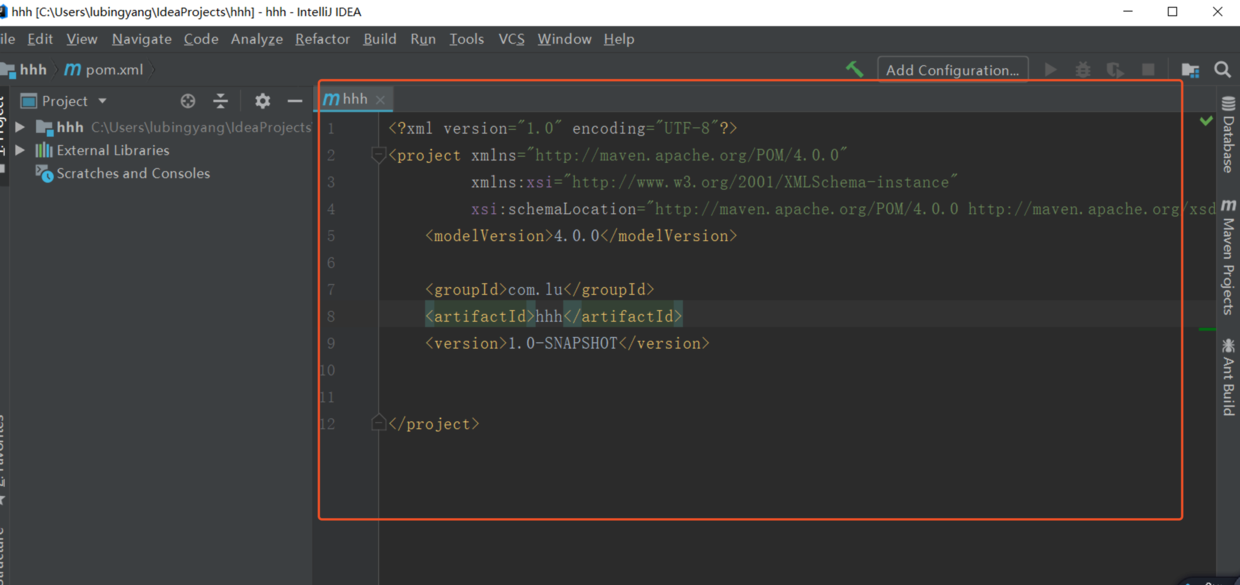Viewport: 1240px width, 585px height.
Task: Click the Debug bug icon
Action: click(x=1083, y=70)
